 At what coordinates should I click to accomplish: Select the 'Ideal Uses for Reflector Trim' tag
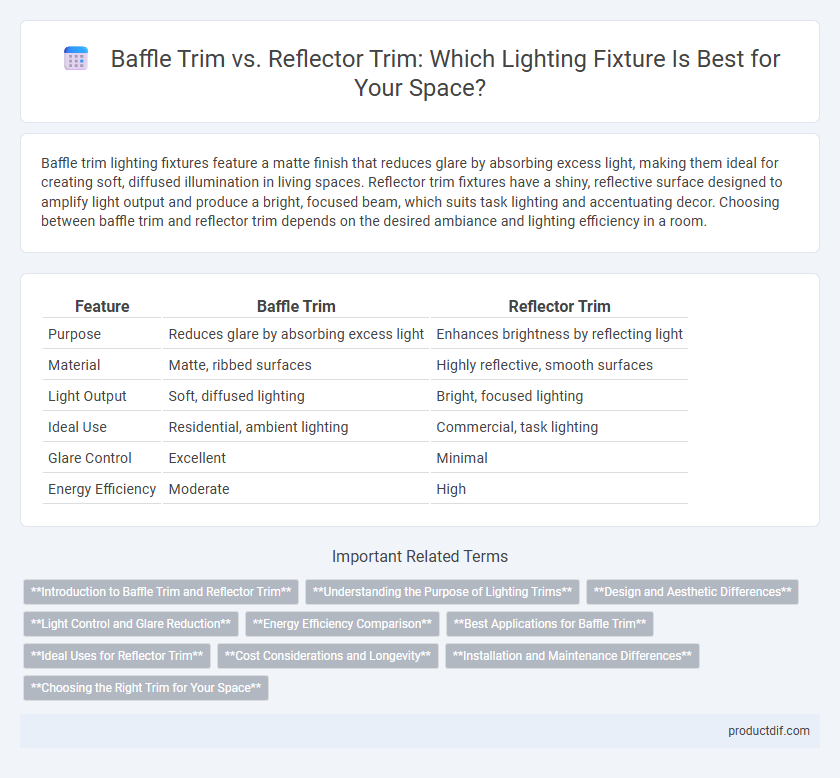117,656
